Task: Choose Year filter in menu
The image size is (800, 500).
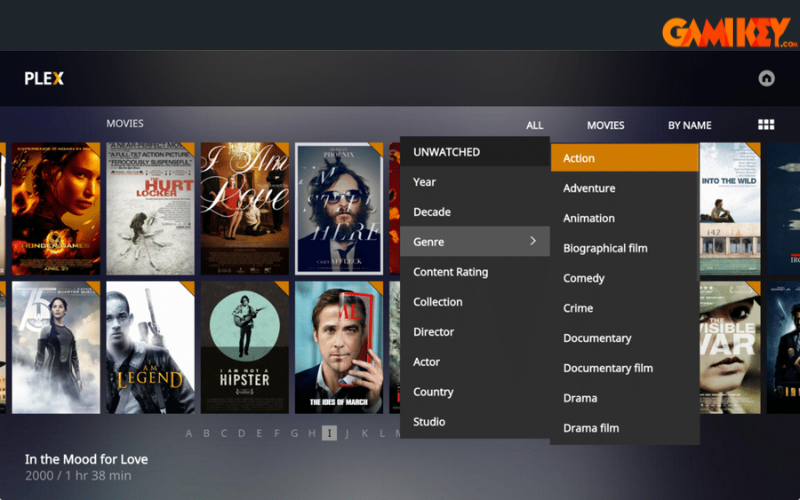Action: click(x=475, y=182)
